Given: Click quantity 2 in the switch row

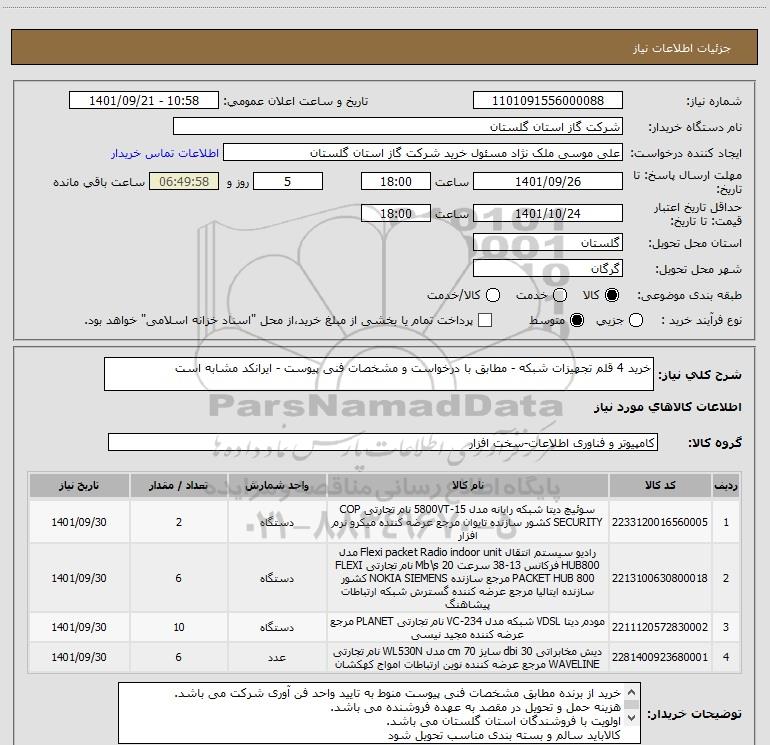Looking at the screenshot, I should (x=179, y=522).
